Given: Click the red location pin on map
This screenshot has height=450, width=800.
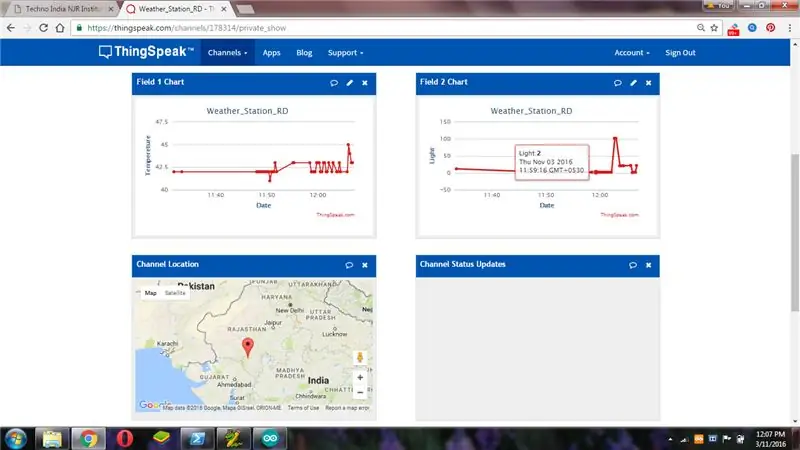Looking at the screenshot, I should [247, 347].
